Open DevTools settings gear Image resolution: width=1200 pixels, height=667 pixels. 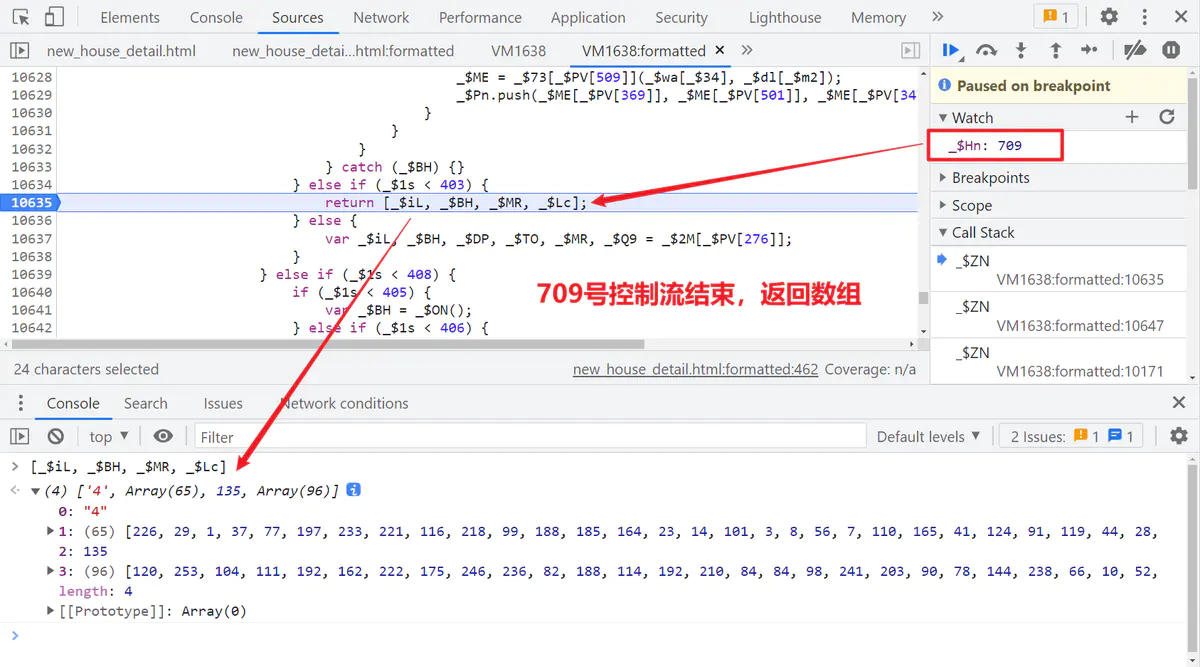1109,17
